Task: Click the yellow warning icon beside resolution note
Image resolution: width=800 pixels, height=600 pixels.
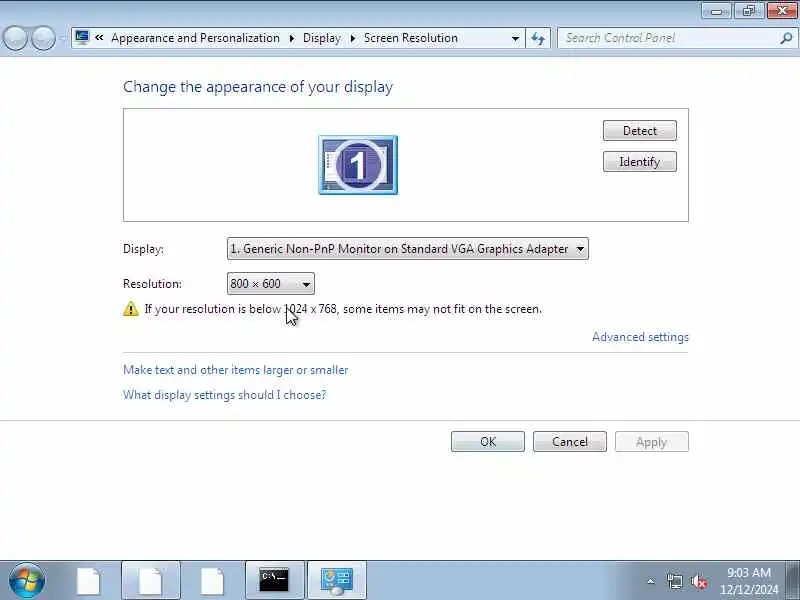Action: (x=131, y=309)
